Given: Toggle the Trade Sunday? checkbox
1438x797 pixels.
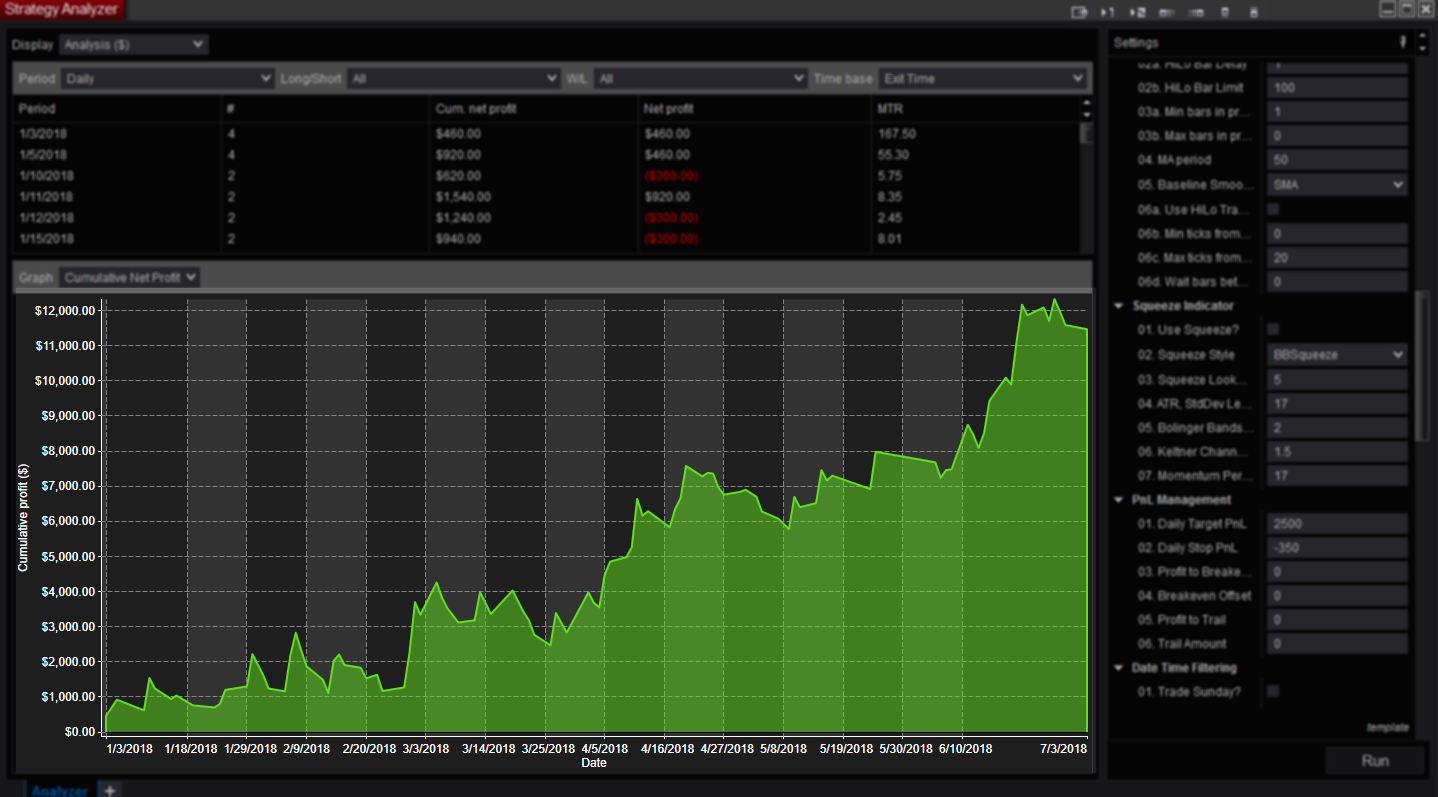Looking at the screenshot, I should [x=1273, y=691].
